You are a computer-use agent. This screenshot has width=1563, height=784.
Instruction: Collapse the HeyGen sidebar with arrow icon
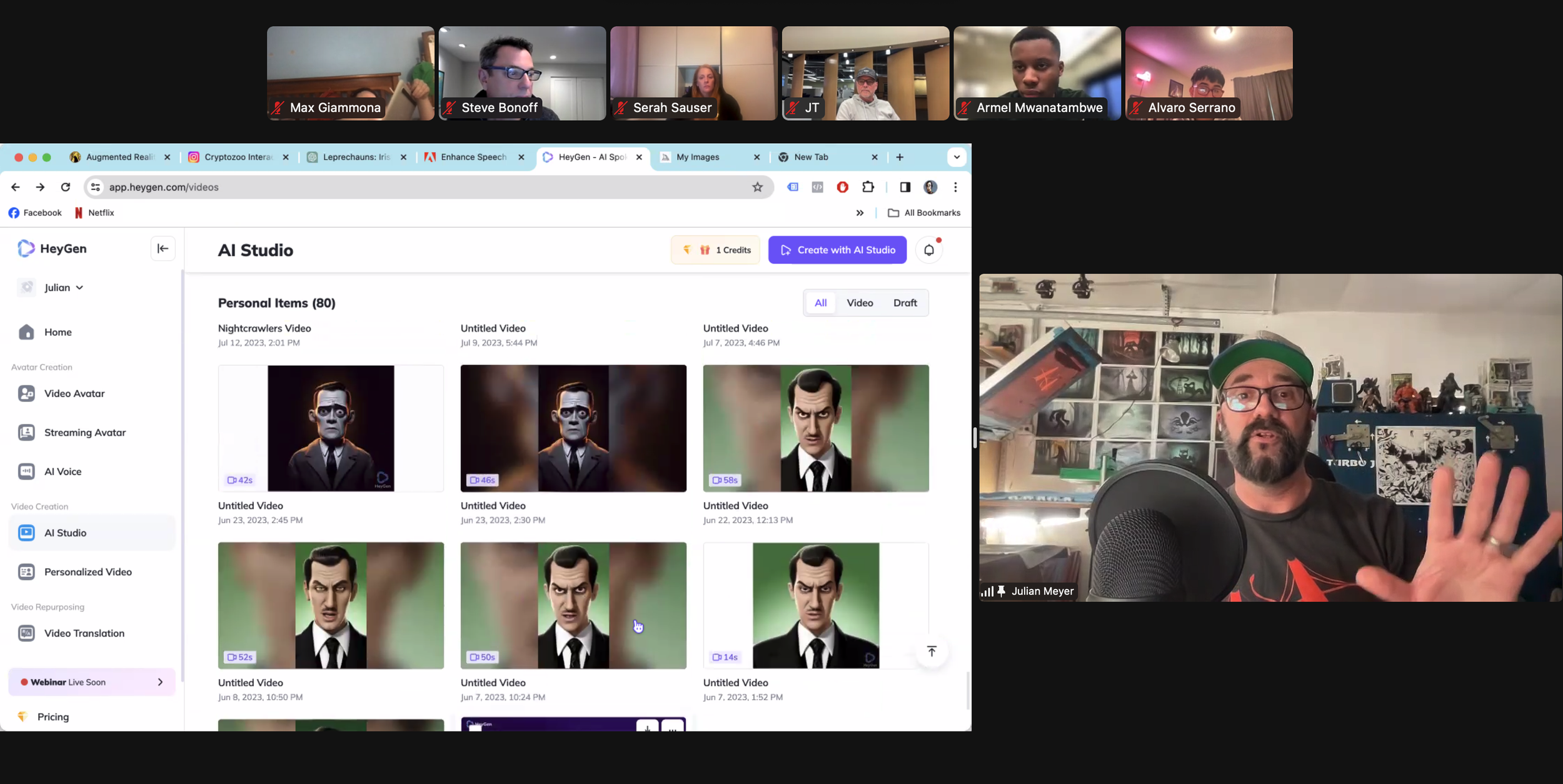(163, 249)
